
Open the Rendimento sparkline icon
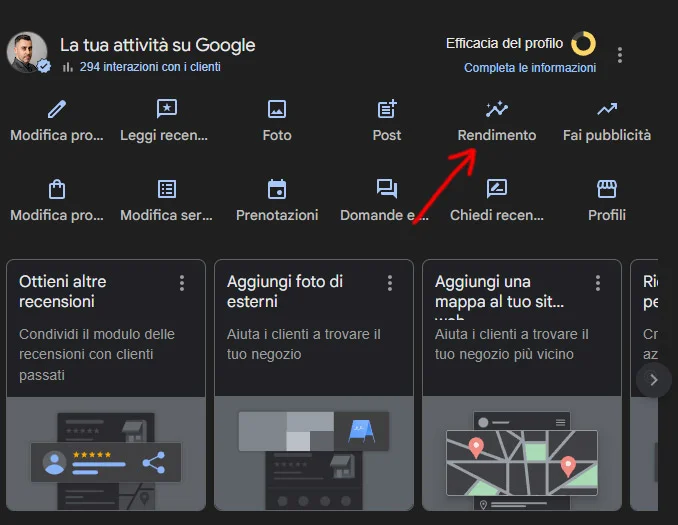497,109
